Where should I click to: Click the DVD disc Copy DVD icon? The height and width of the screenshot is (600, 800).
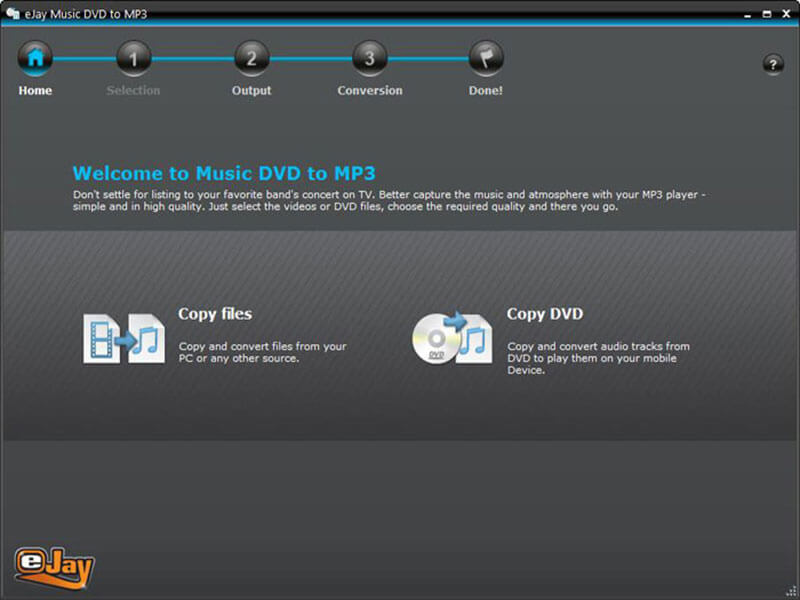452,338
